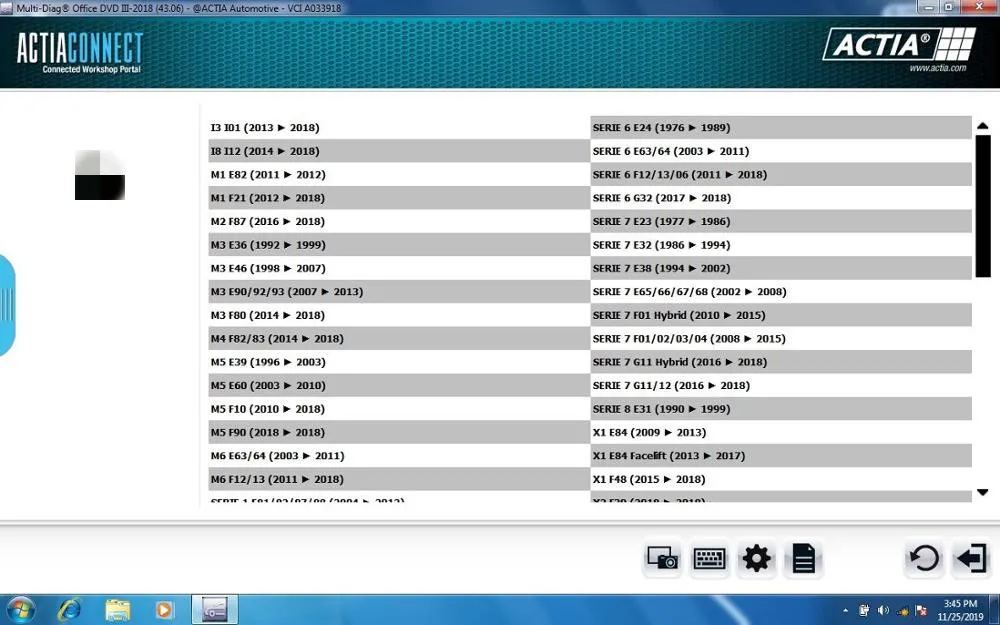
Task: Click the screenshot capture icon
Action: pos(662,559)
